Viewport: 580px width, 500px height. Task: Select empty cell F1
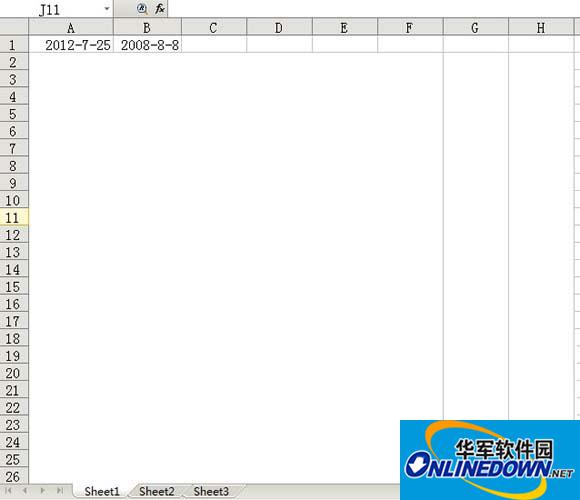[410, 45]
